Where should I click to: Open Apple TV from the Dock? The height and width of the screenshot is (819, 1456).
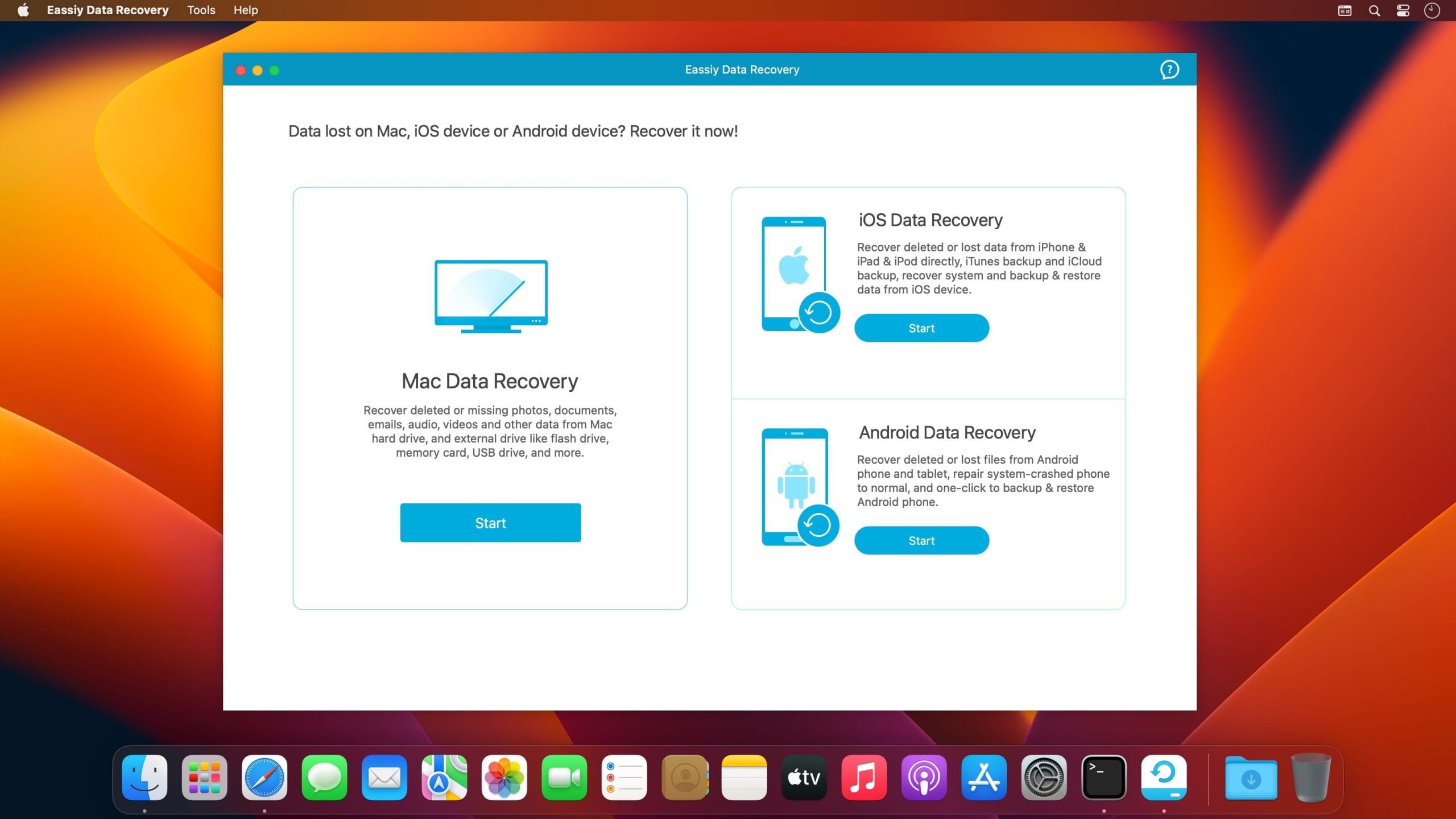[x=804, y=777]
